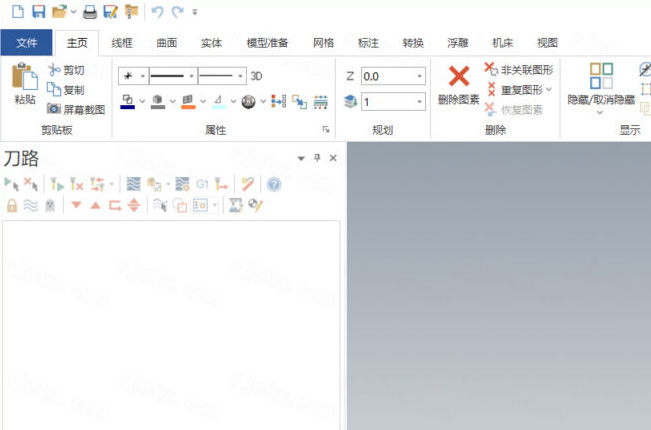Click the regenerate dirty operations icon

76,184
